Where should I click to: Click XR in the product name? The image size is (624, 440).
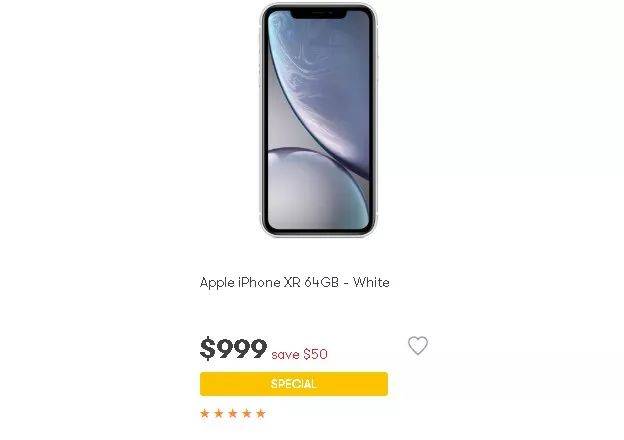pos(292,282)
